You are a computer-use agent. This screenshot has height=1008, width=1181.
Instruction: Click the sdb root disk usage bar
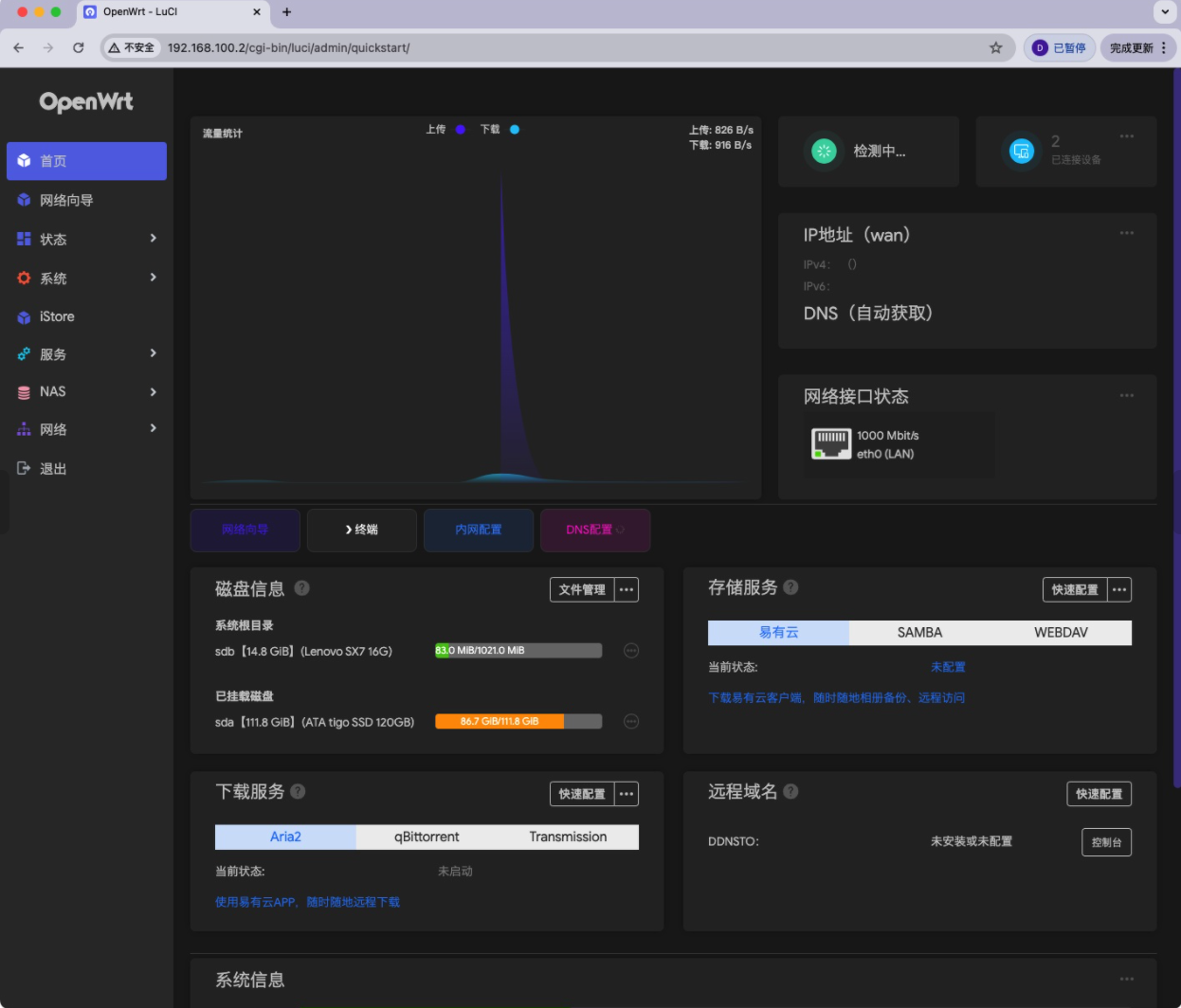pyautogui.click(x=518, y=651)
